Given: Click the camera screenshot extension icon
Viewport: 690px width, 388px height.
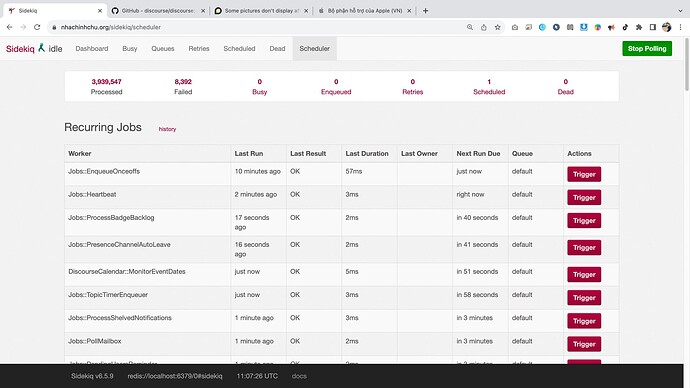Looking at the screenshot, I should (x=514, y=27).
